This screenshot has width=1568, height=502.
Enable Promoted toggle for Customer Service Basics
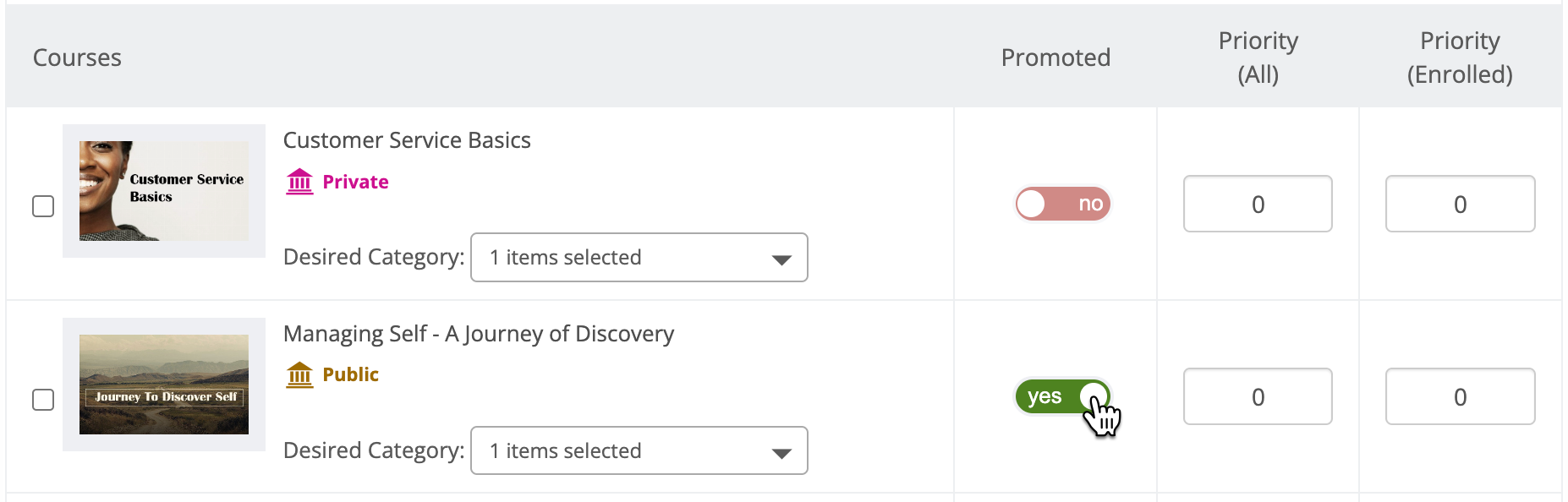click(1063, 204)
